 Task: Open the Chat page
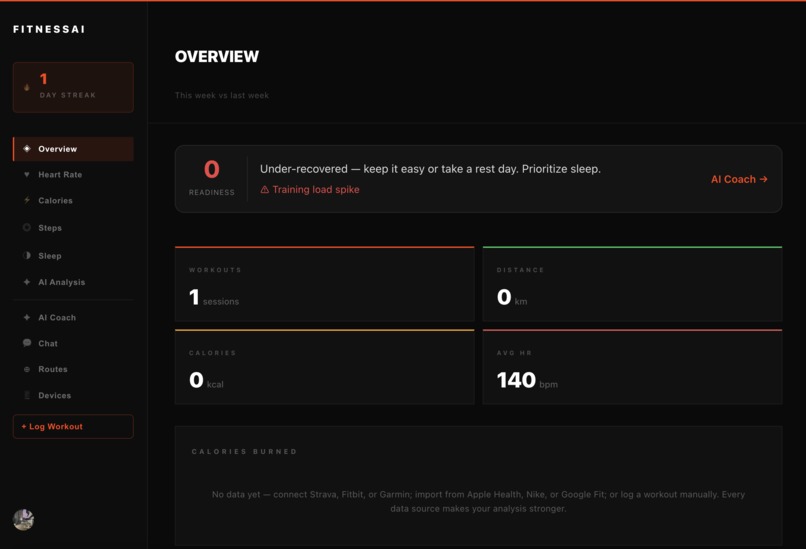tap(73, 343)
